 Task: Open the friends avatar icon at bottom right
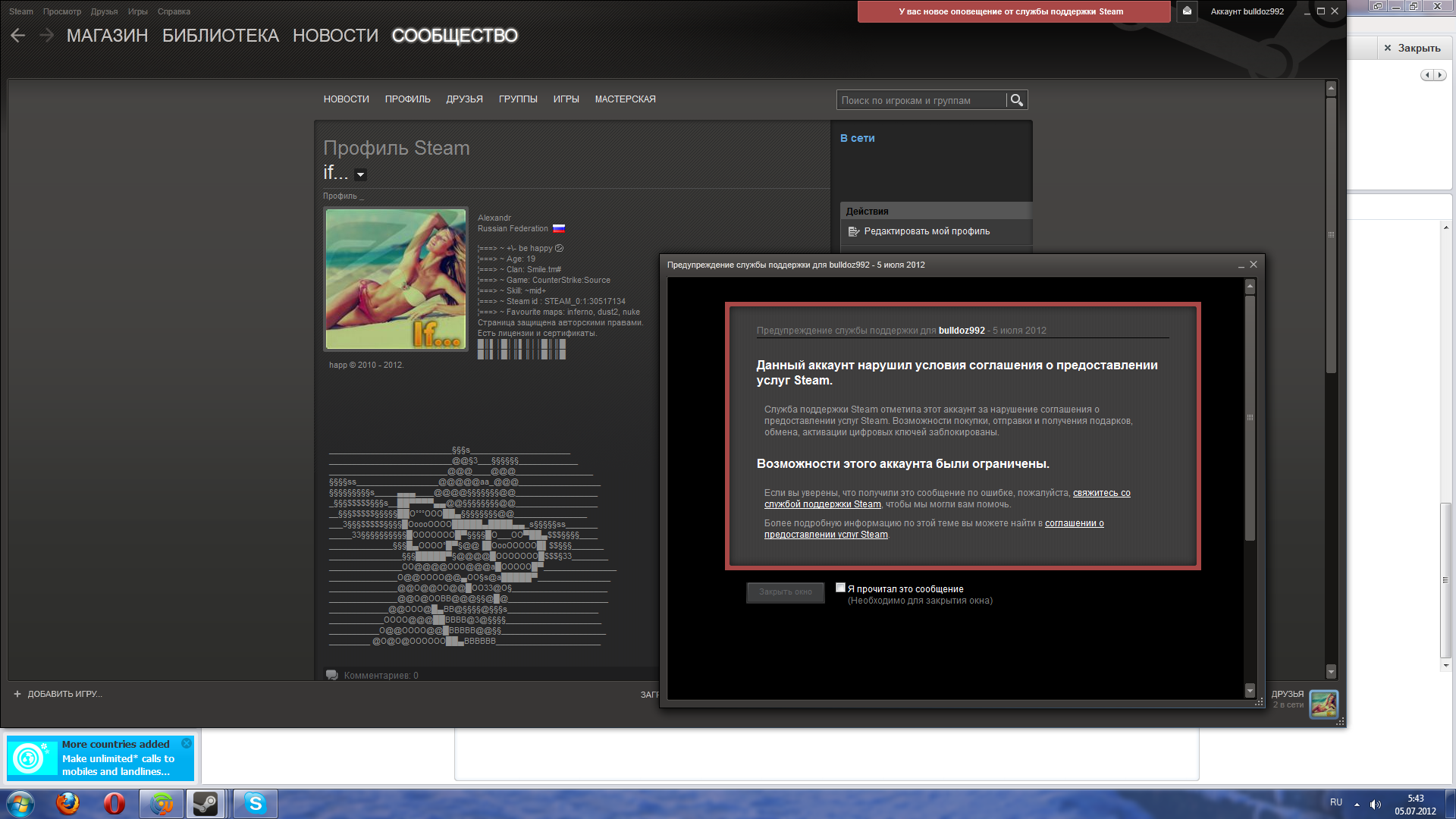[1324, 704]
